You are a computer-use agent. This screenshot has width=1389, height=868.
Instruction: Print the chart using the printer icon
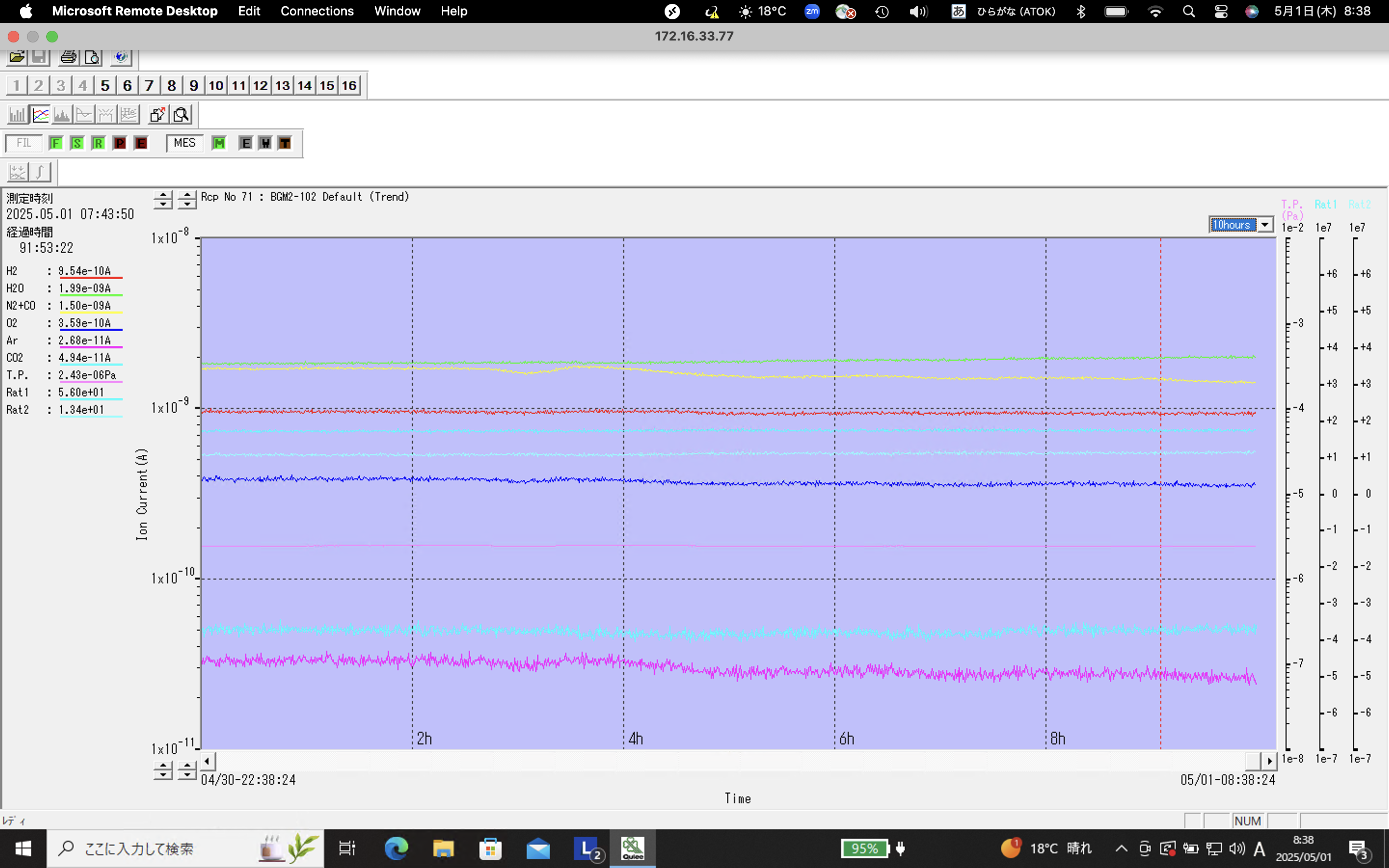[69, 56]
